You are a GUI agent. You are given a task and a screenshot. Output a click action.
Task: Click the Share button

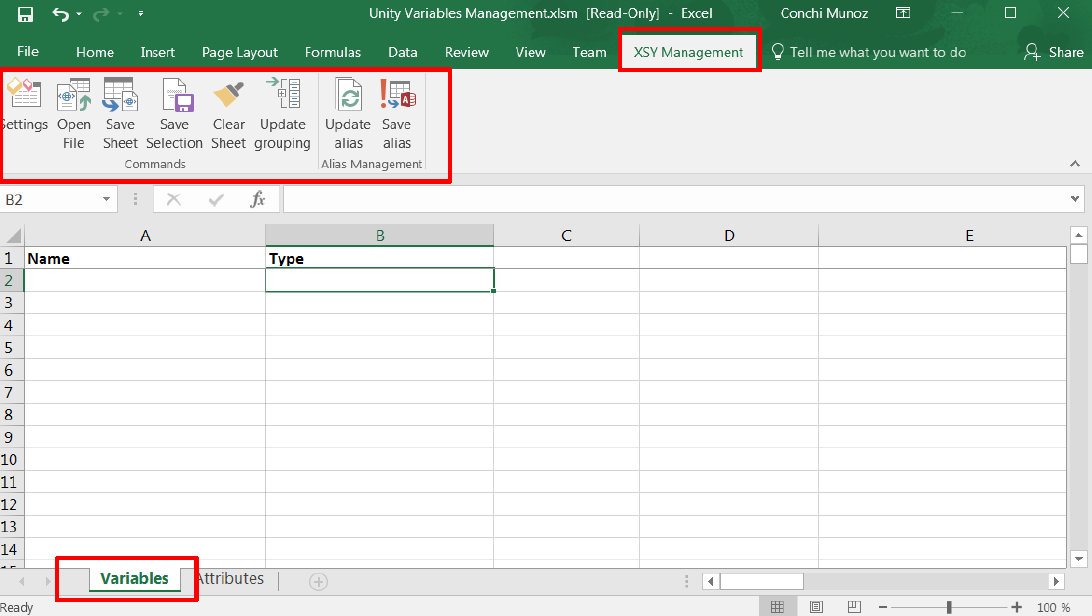(x=1054, y=52)
